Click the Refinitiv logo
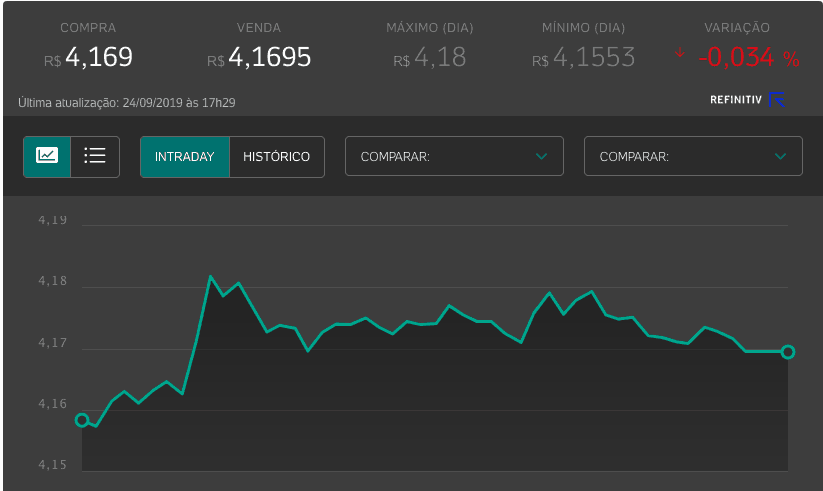Screen dimensions: 823x491 747,100
